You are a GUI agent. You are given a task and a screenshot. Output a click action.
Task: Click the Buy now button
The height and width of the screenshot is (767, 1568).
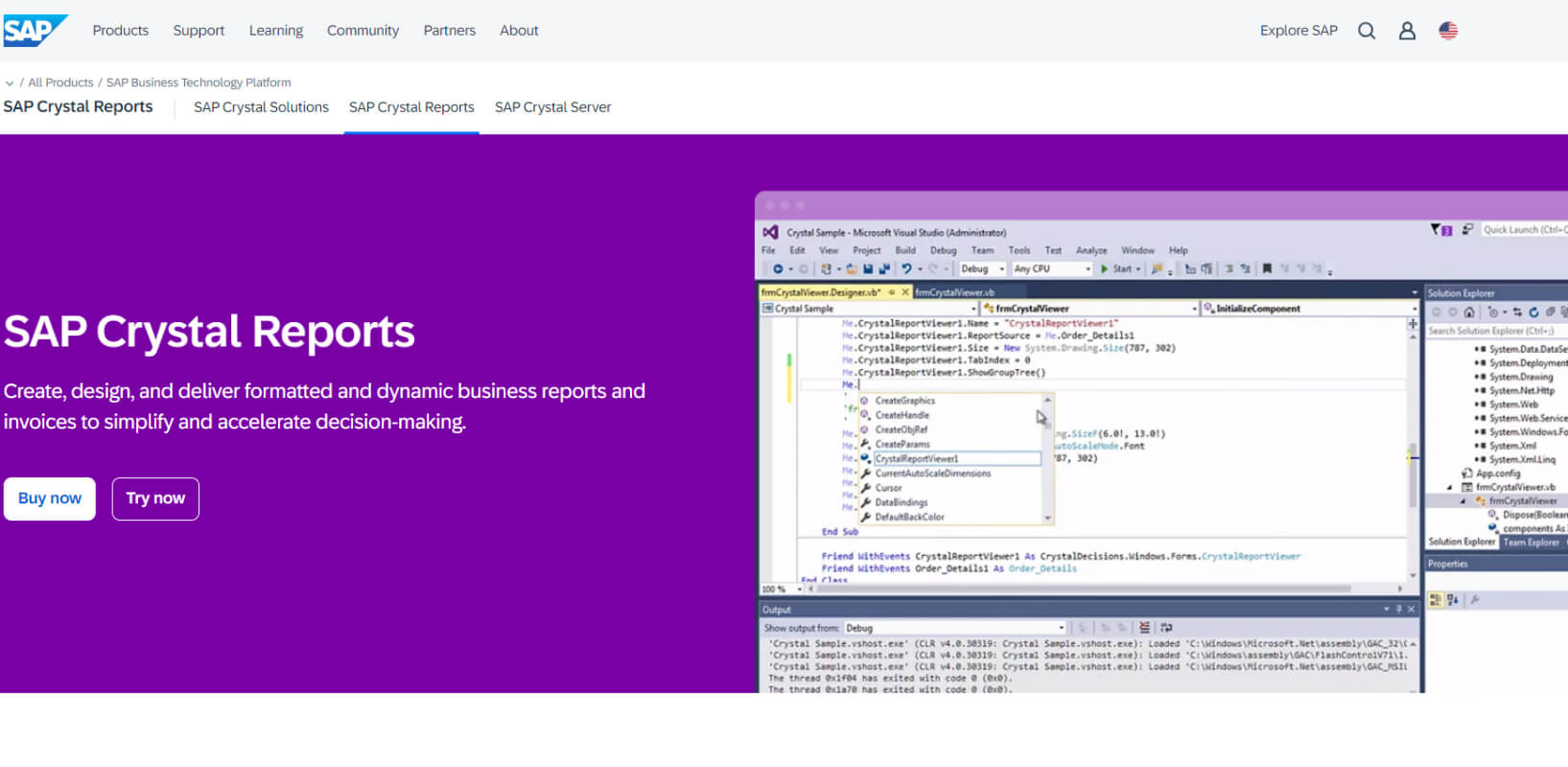coord(50,499)
